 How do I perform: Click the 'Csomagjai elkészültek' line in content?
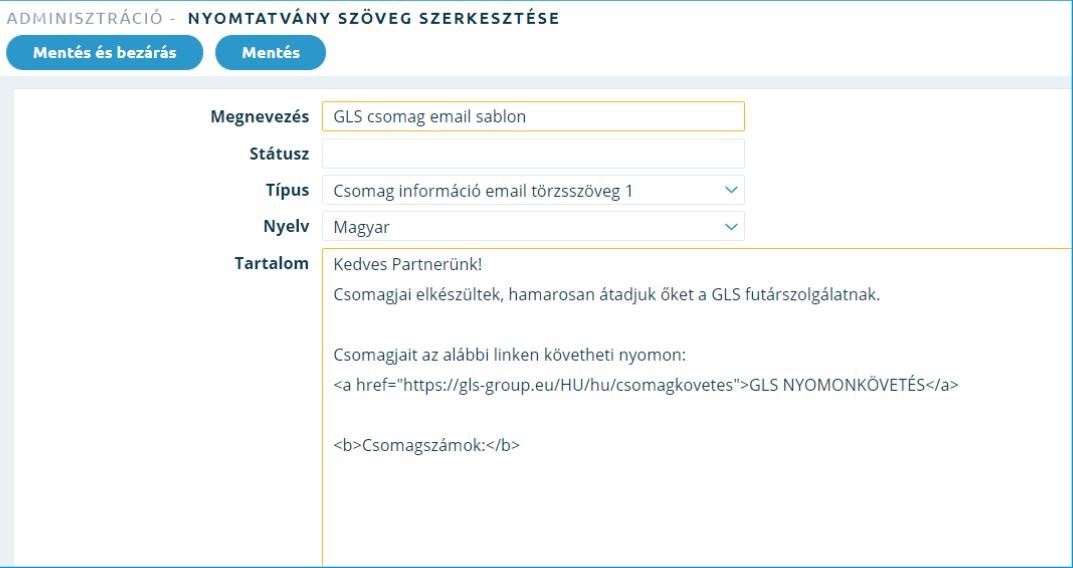coord(606,295)
